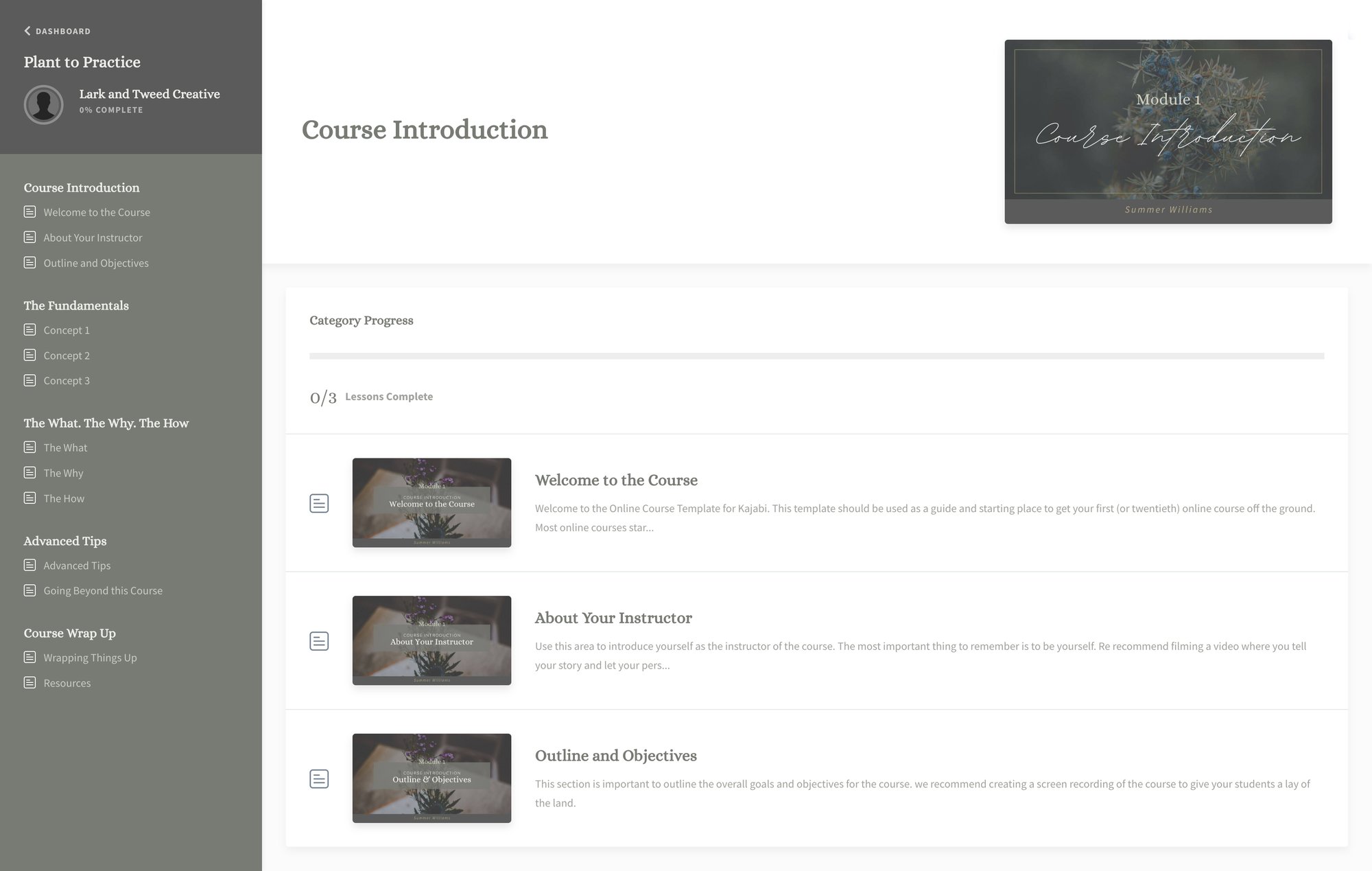Click document icon next to Concept 2
The image size is (1372, 871).
point(29,356)
